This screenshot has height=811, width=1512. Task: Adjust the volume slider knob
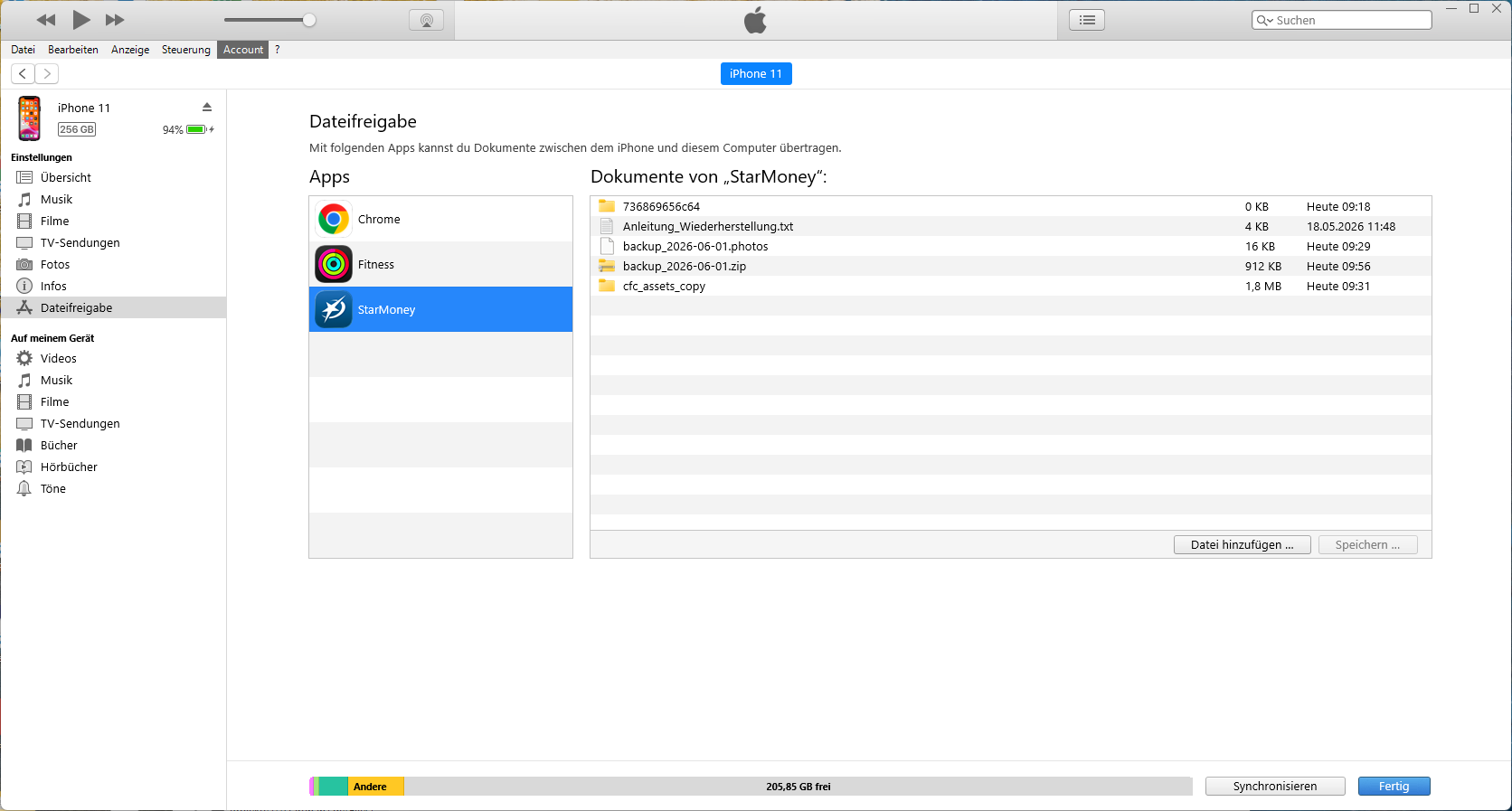tap(309, 20)
